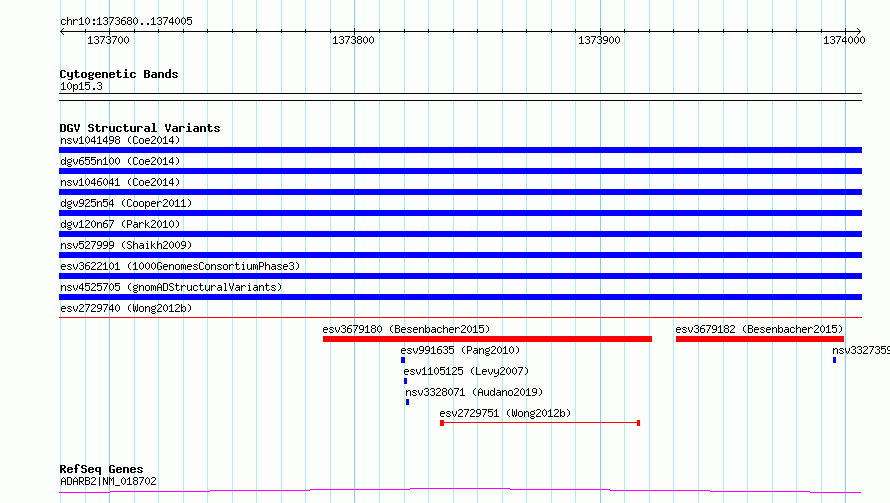
Task: Select the blue bar under dgv925n54
Action: coord(460,213)
